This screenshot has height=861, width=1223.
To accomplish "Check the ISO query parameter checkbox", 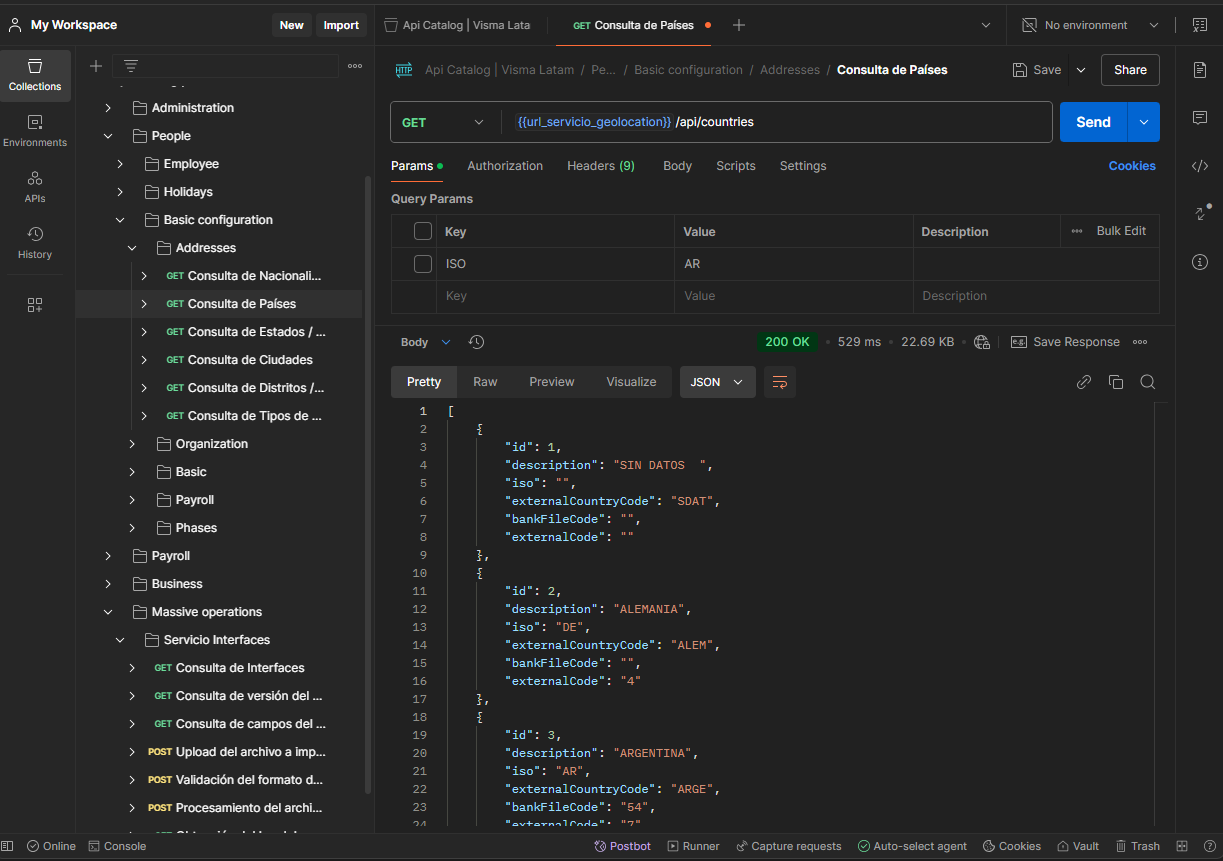I will tap(421, 263).
